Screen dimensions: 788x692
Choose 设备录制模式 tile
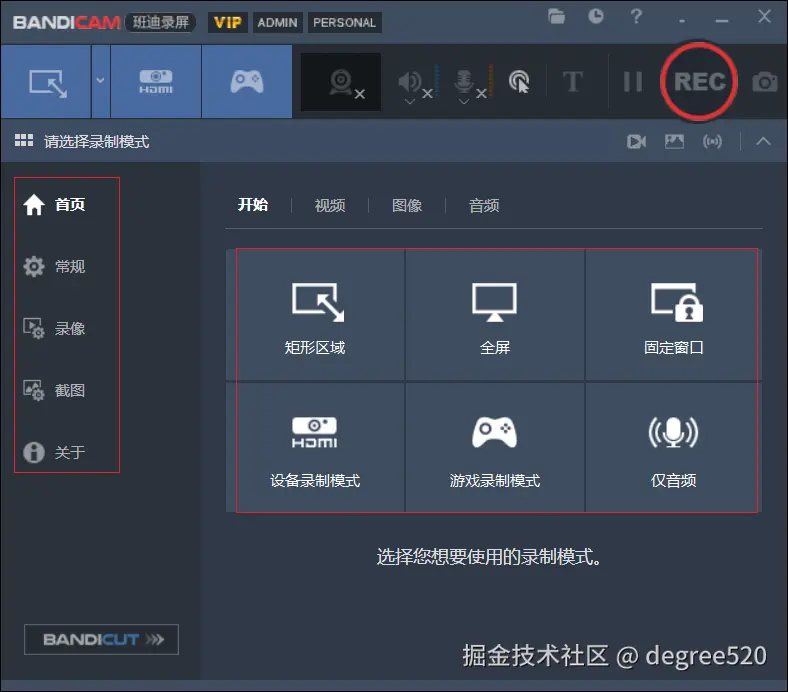click(x=315, y=448)
